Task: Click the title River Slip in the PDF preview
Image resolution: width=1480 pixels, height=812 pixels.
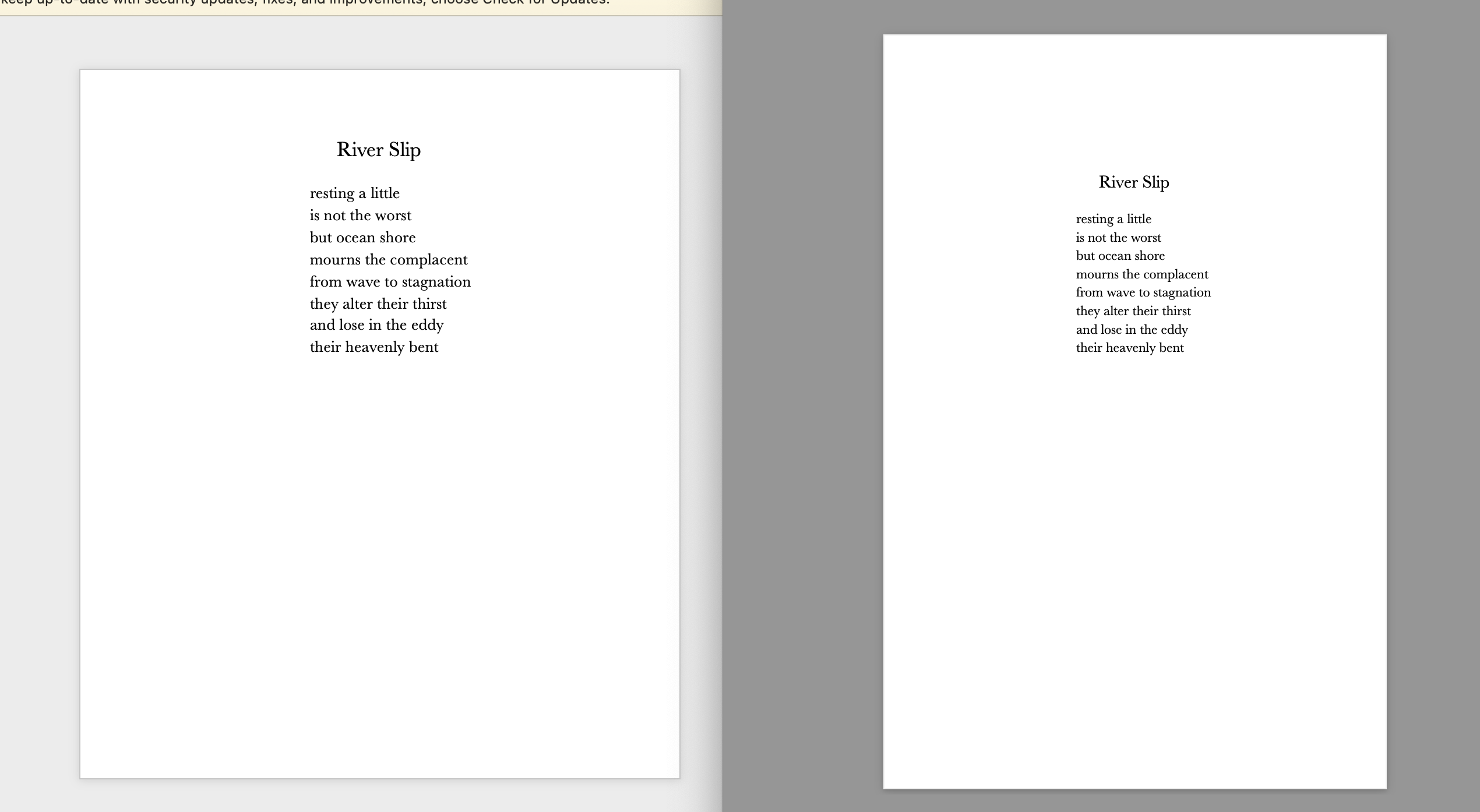Action: coord(1133,182)
